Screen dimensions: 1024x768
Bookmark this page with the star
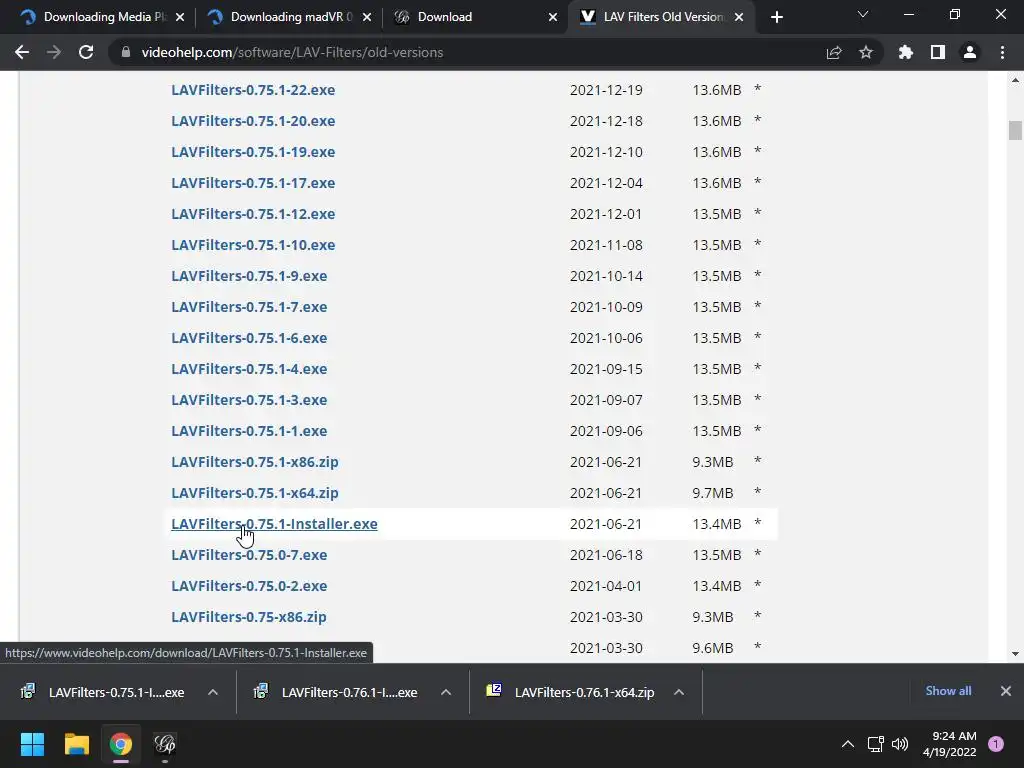866,52
